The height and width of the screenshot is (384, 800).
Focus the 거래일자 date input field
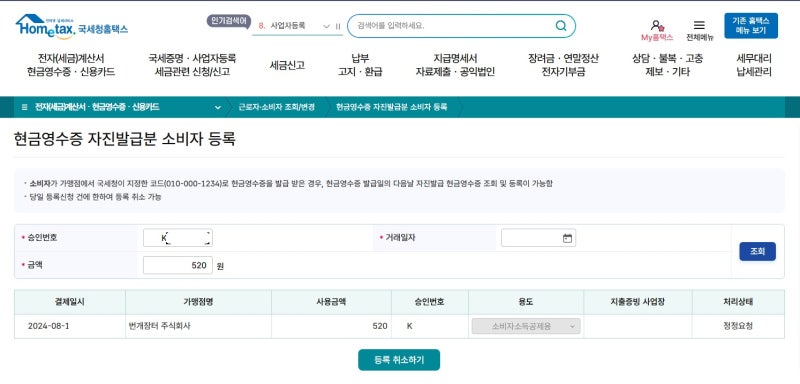pos(538,238)
